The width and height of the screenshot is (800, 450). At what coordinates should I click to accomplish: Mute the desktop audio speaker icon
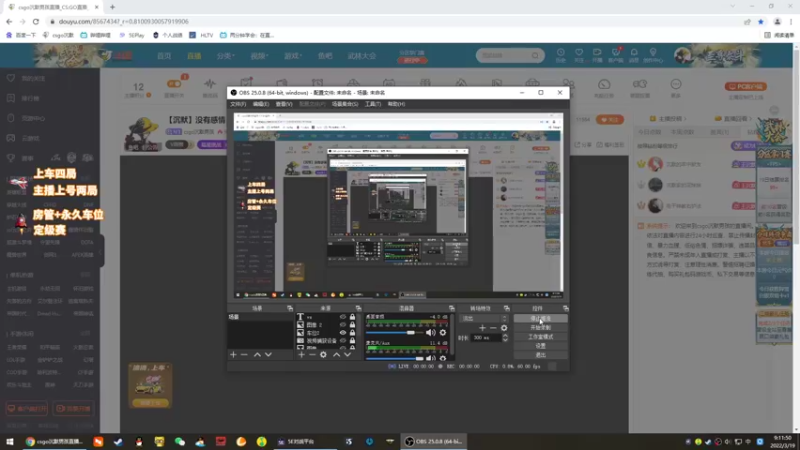(431, 333)
